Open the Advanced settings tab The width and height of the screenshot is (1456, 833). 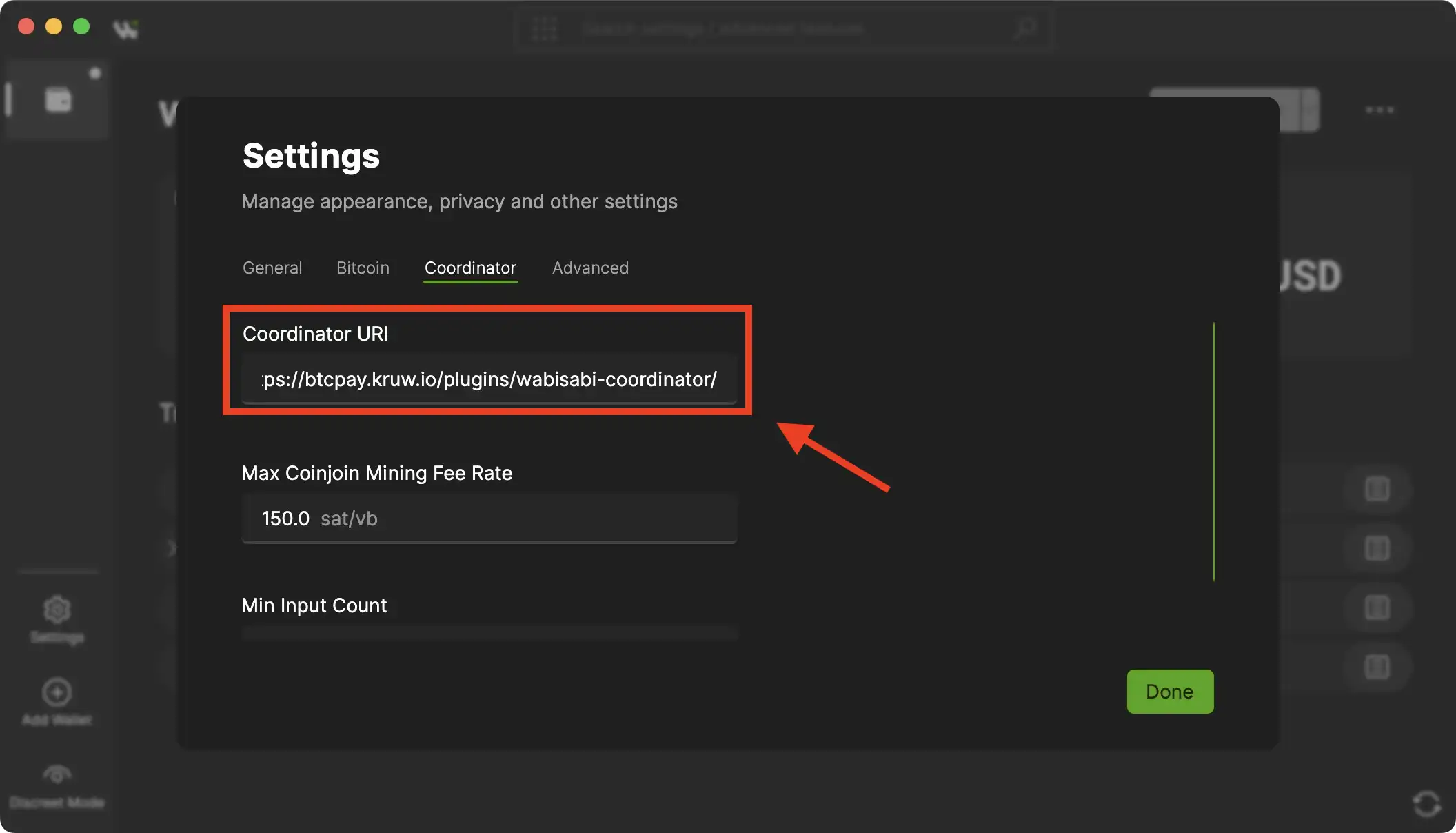(x=590, y=268)
